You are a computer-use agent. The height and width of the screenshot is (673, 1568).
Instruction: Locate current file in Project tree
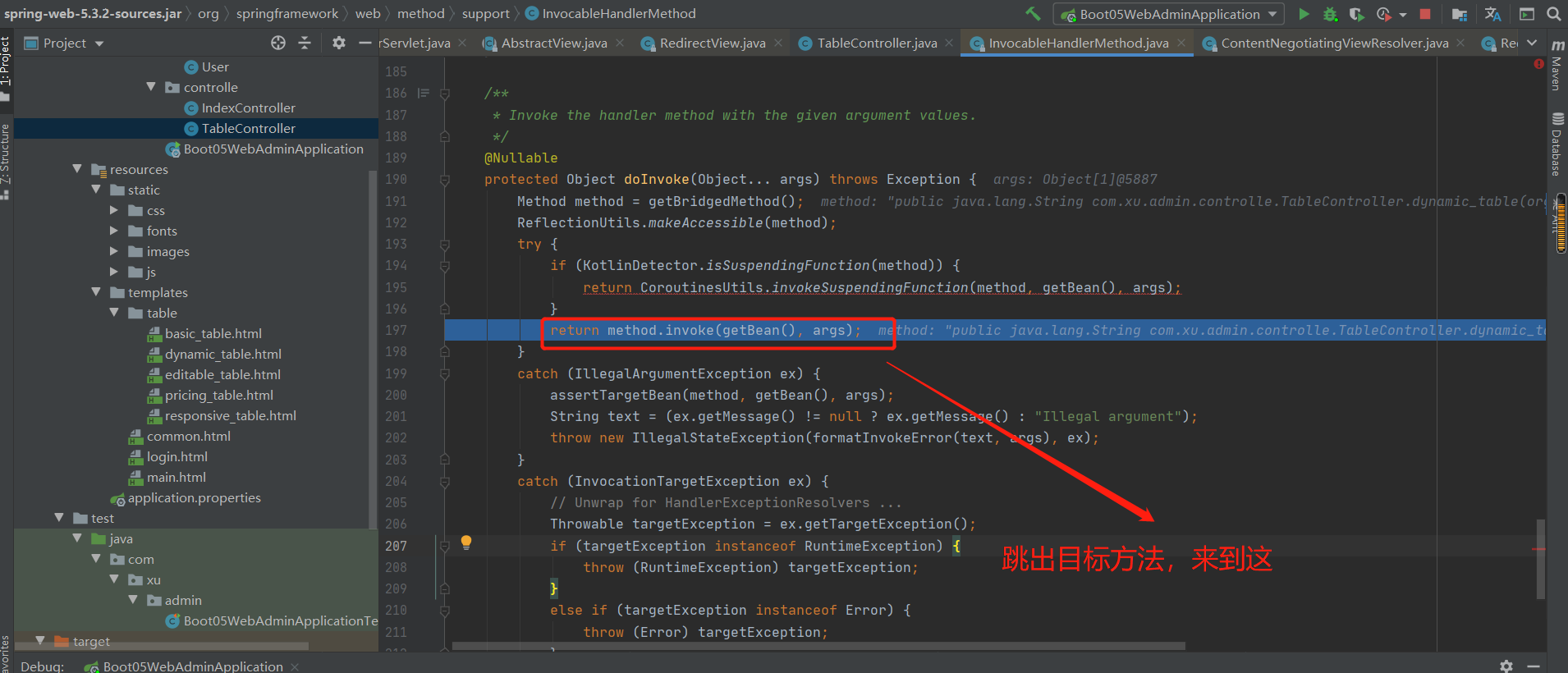point(278,43)
